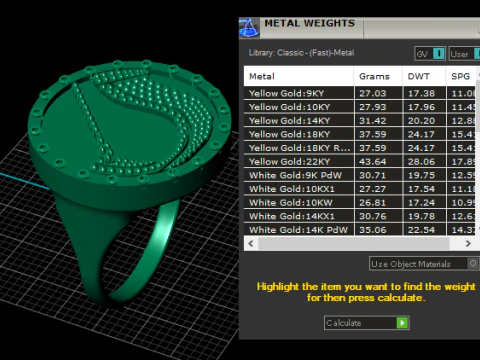Sort by Metal column header
This screenshot has height=360, width=480.
pyautogui.click(x=299, y=76)
